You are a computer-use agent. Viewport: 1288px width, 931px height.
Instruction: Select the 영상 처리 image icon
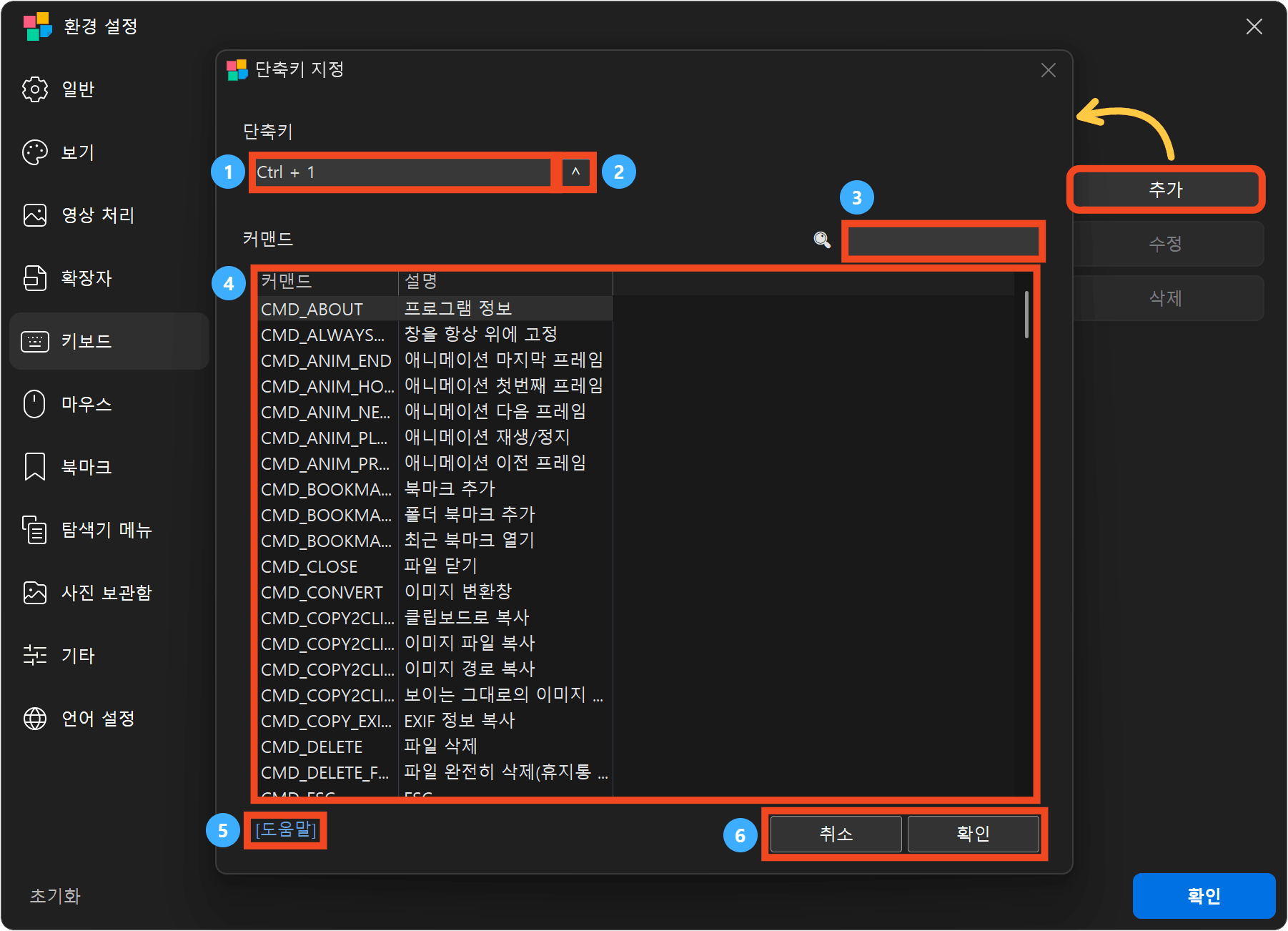click(x=35, y=215)
